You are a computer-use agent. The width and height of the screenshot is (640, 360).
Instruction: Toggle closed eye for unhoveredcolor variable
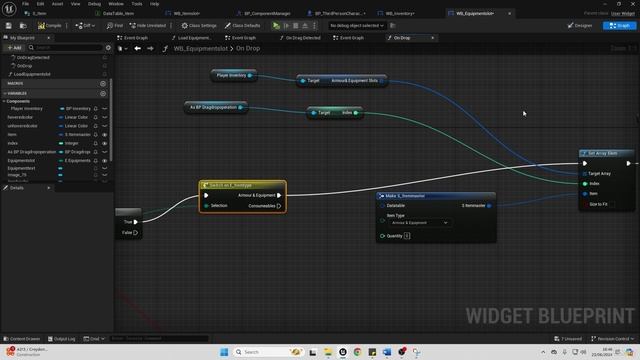(104, 126)
